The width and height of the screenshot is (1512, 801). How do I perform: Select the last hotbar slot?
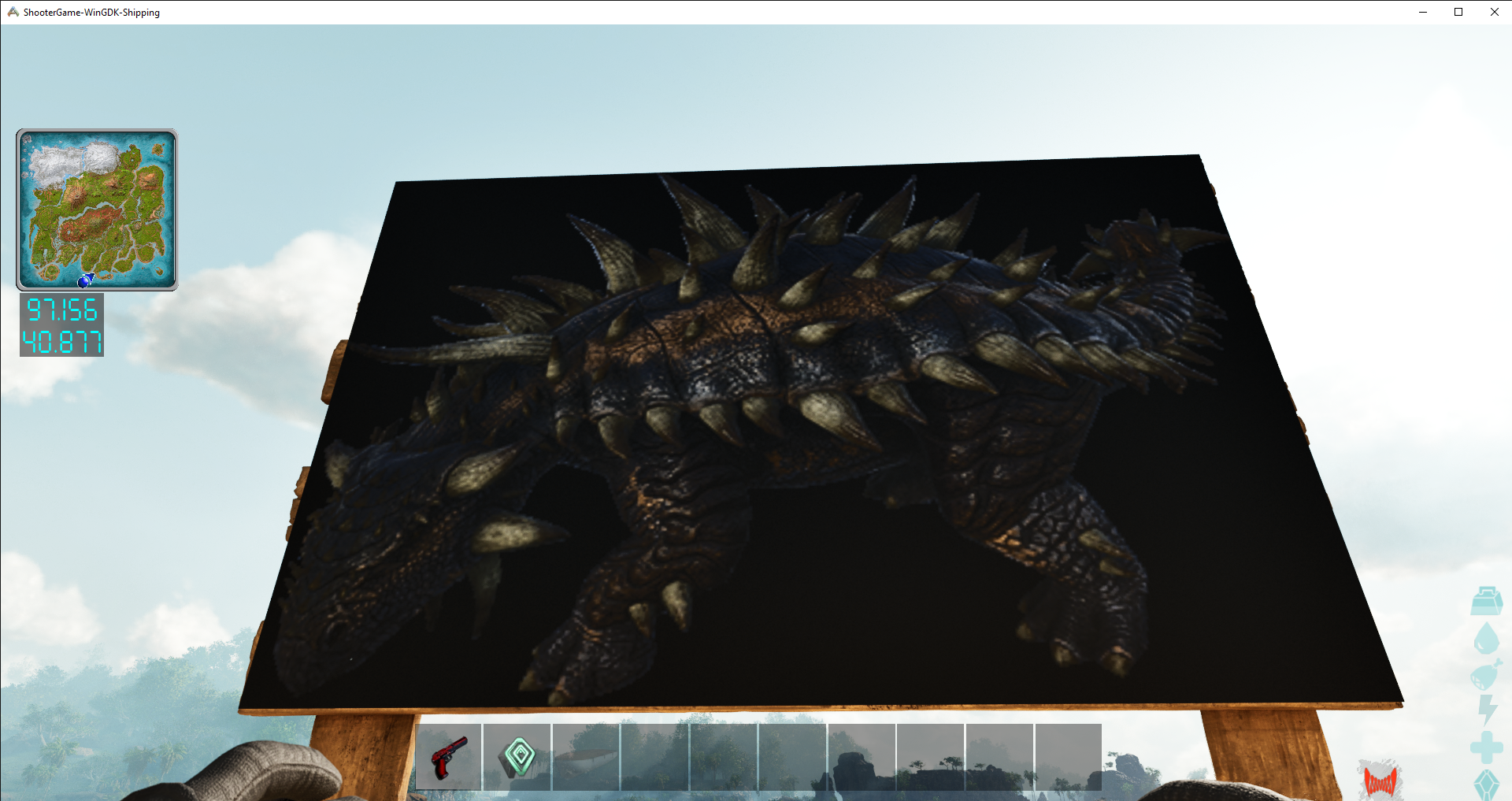1067,757
